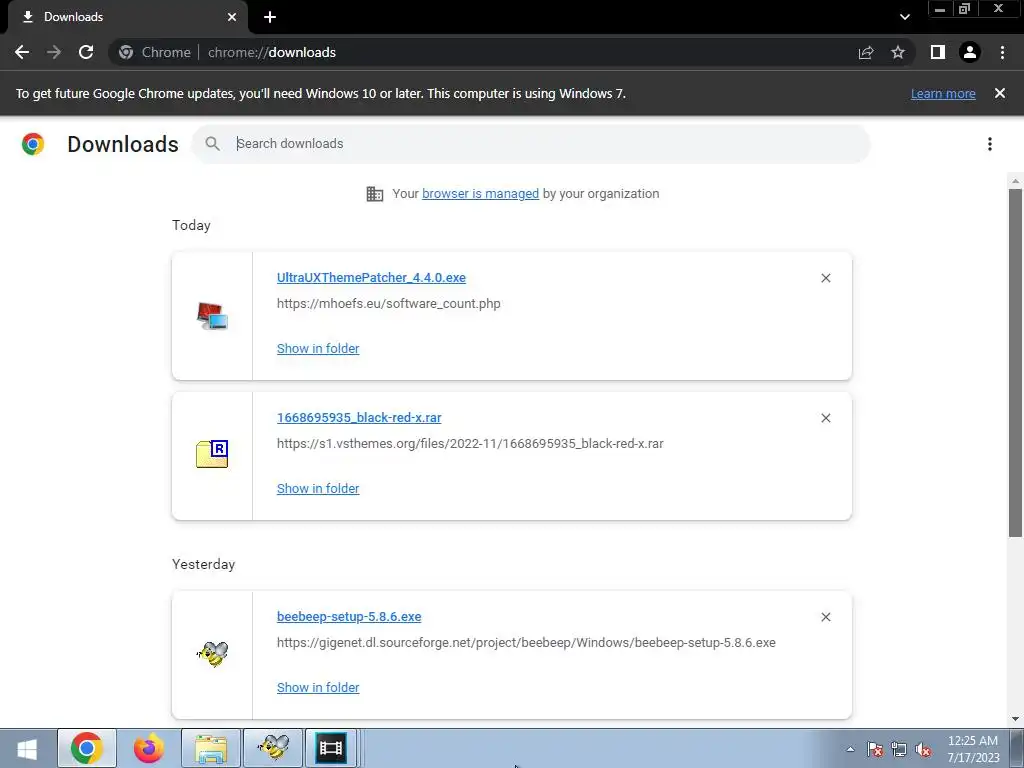This screenshot has width=1024, height=768.
Task: Open the side panel icon in toolbar
Action: click(938, 52)
